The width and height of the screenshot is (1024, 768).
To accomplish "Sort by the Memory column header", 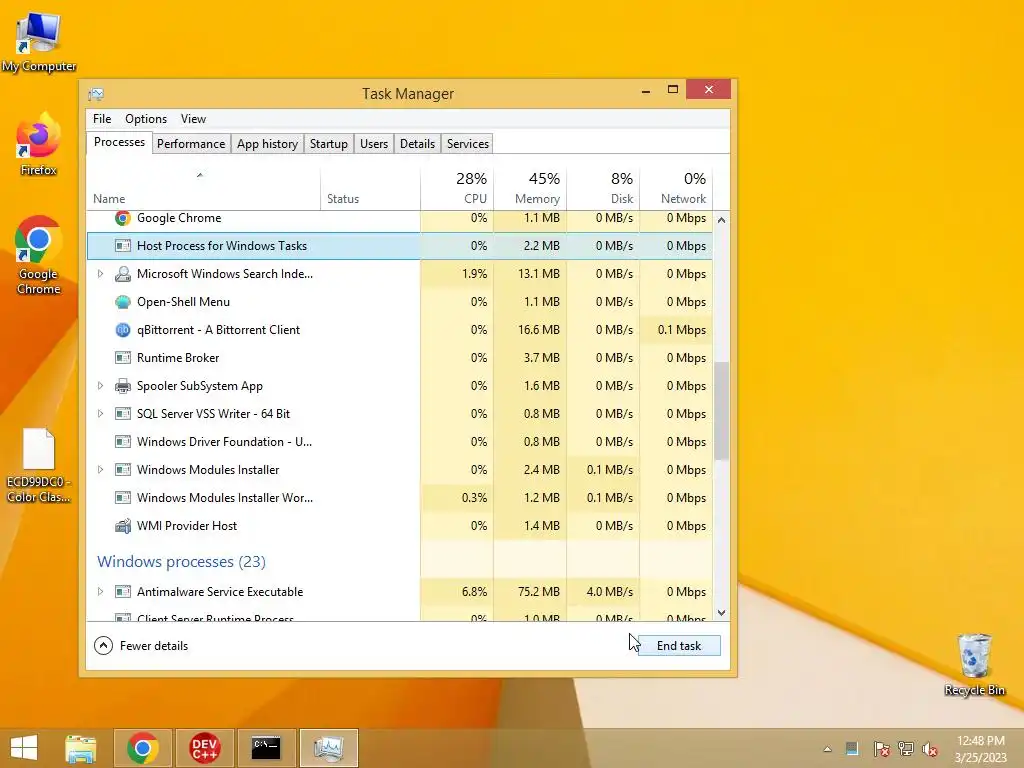I will (530, 189).
